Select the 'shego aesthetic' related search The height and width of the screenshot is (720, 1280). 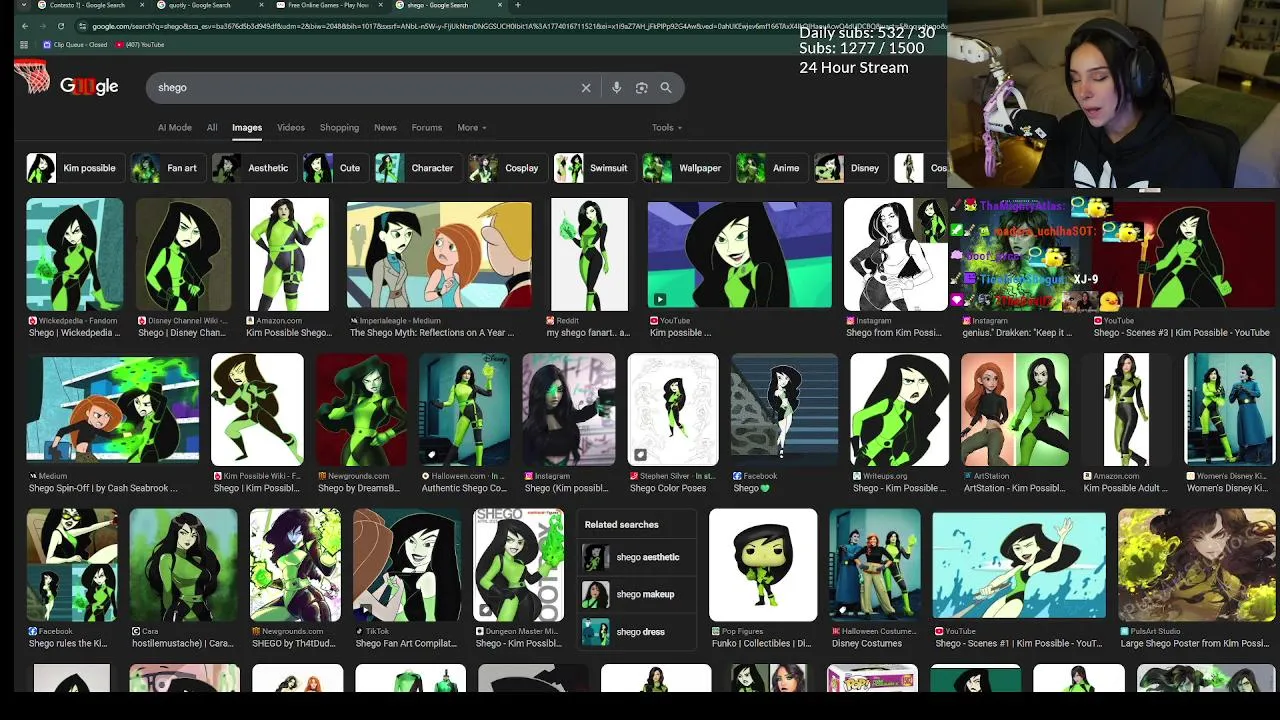[636, 557]
